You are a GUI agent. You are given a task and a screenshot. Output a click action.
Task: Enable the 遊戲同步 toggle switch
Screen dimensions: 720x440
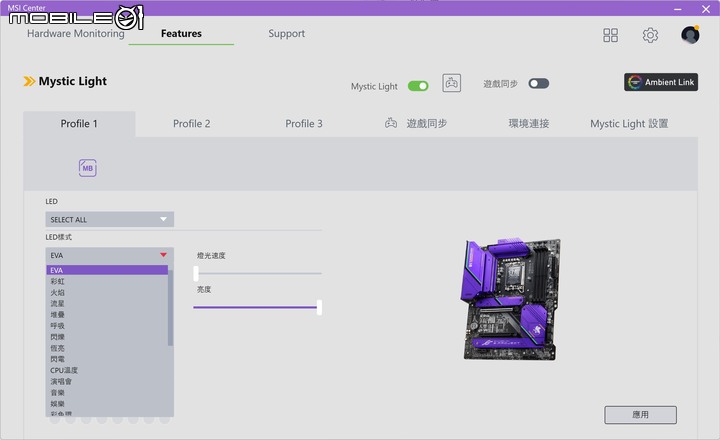coord(539,84)
